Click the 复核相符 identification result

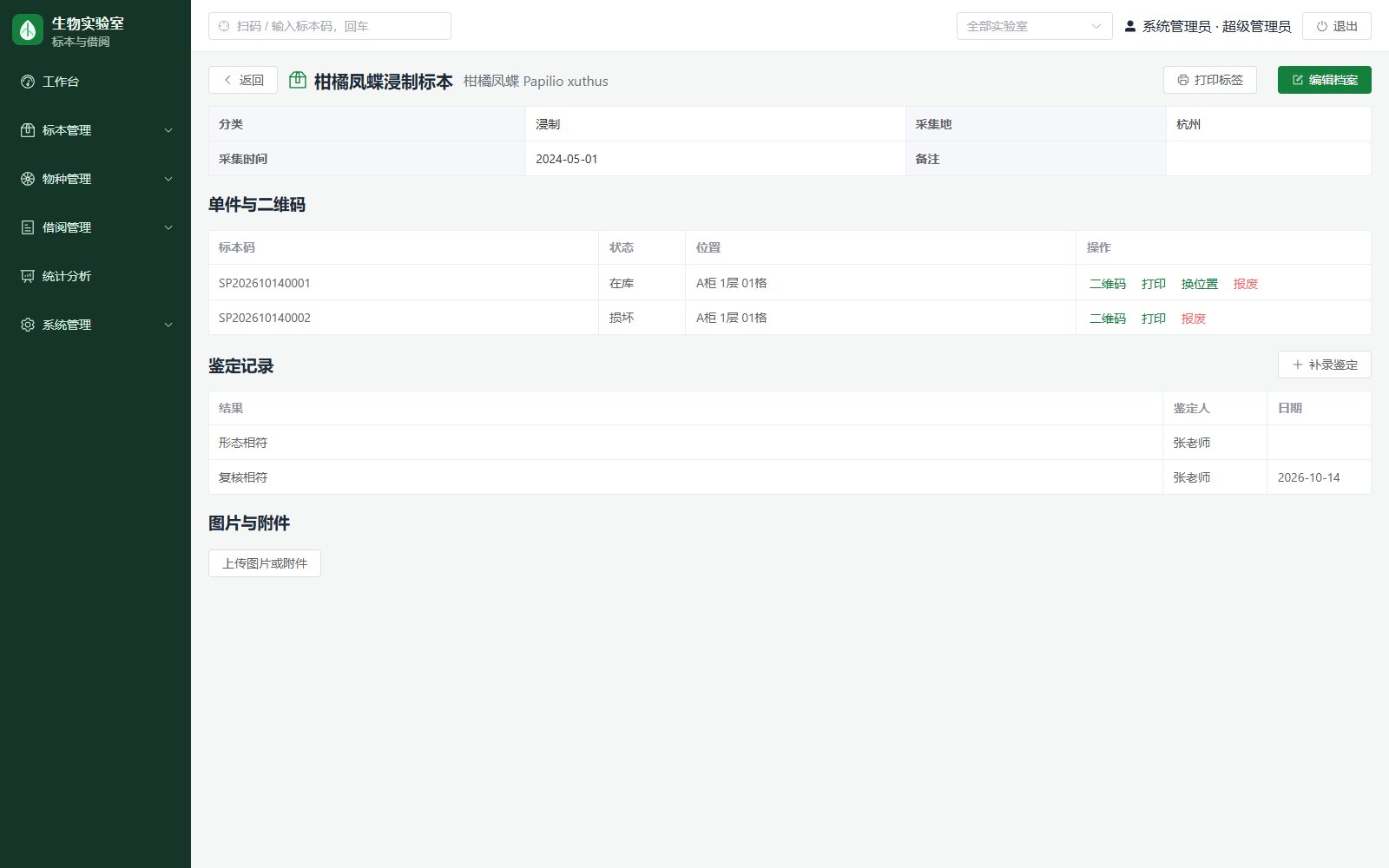point(243,477)
